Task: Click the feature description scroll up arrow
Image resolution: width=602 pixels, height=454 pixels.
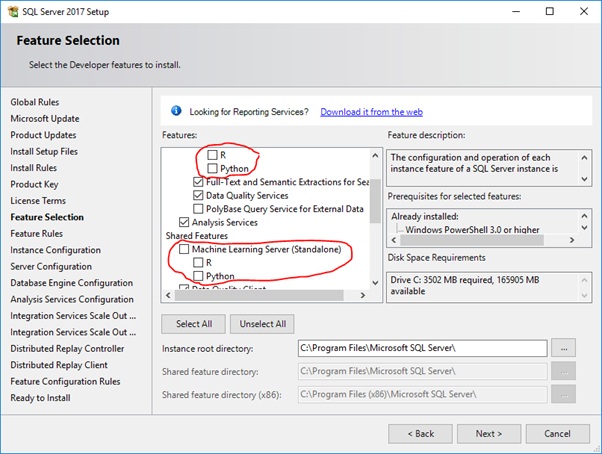Action: 584,158
